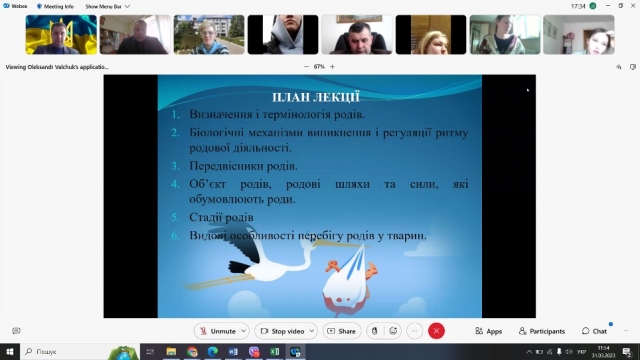Click battery icon in system tray
This screenshot has height=360, width=640.
[x=539, y=351]
